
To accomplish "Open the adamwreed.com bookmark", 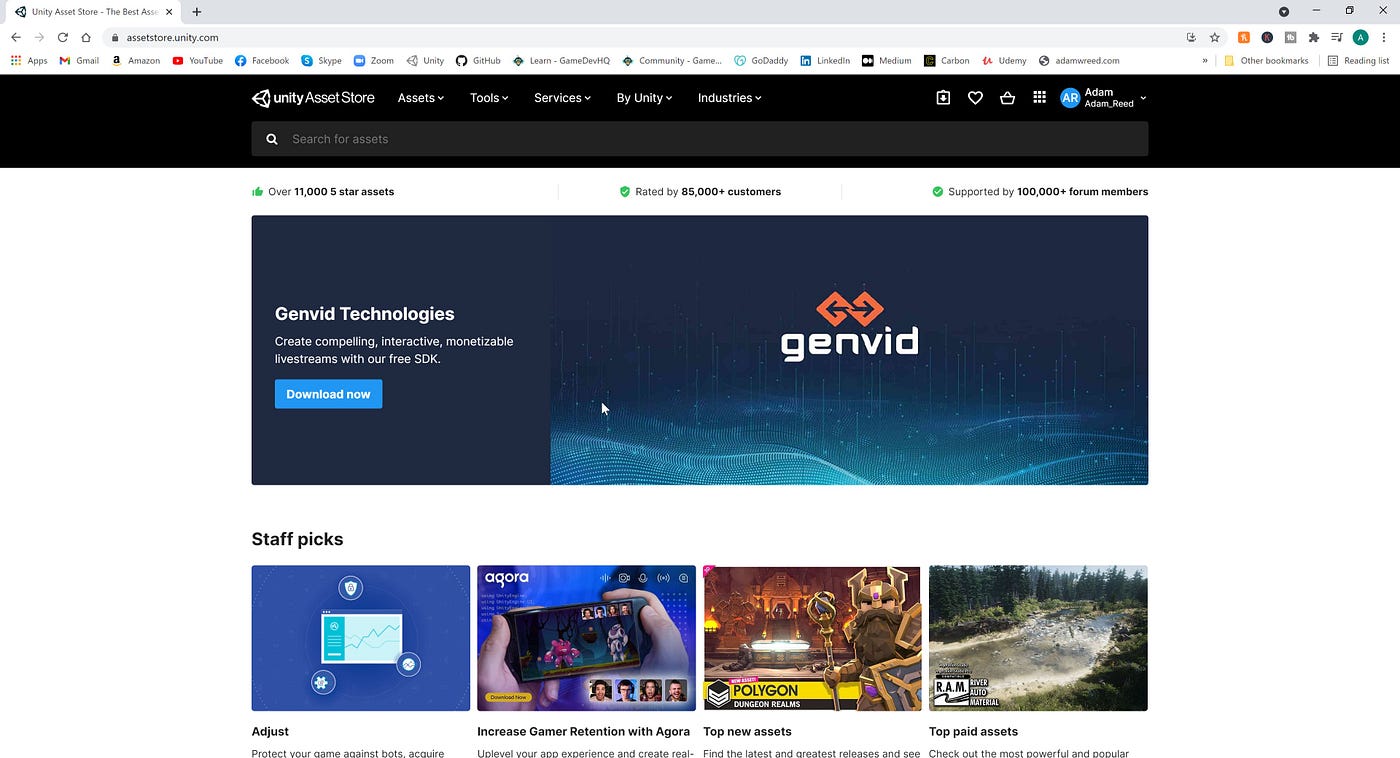I will pos(1079,61).
